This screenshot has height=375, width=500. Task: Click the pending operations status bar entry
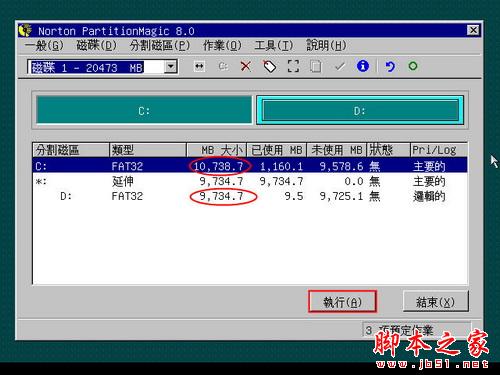[x=417, y=330]
